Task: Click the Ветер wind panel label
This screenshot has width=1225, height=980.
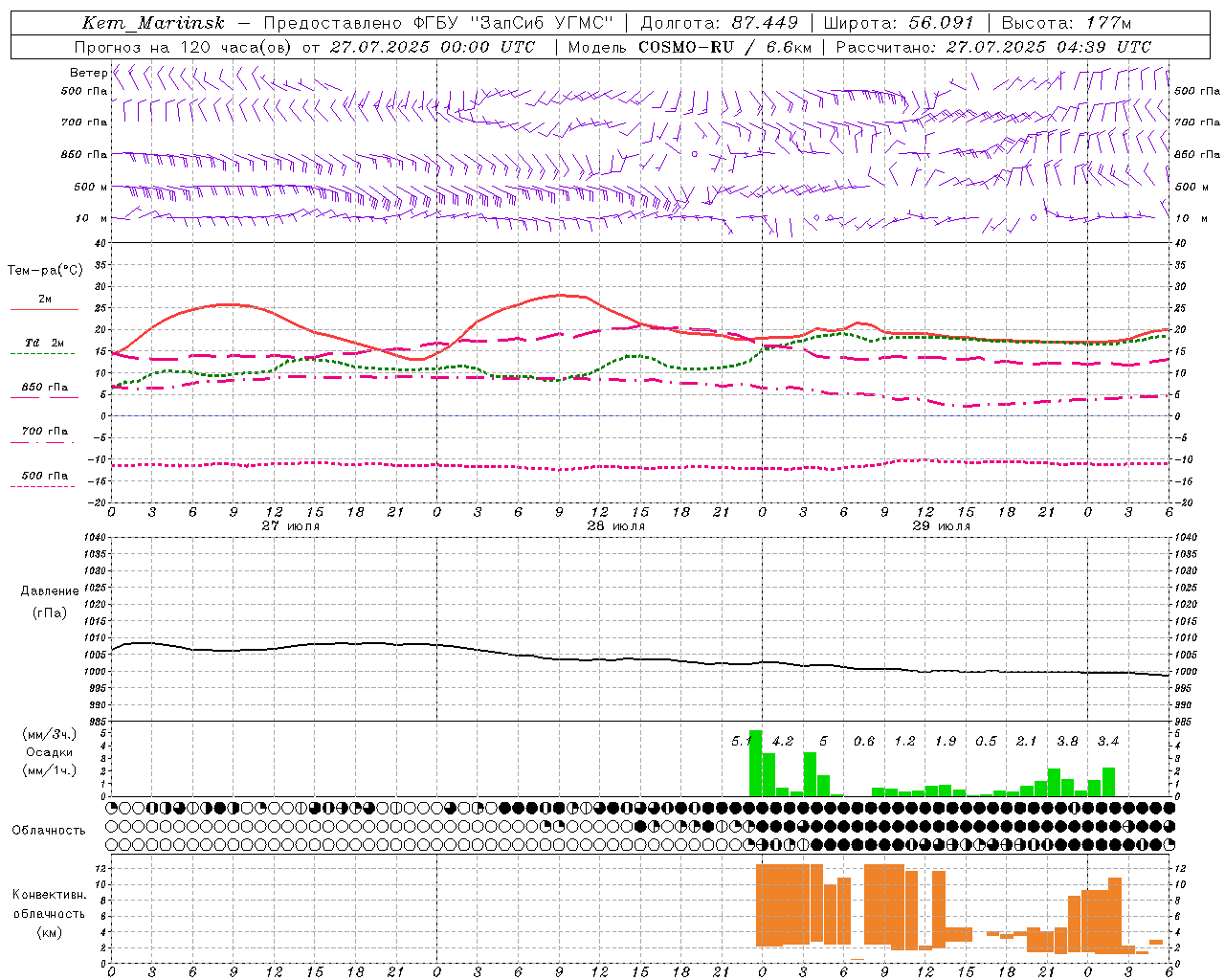Action: pos(88,73)
